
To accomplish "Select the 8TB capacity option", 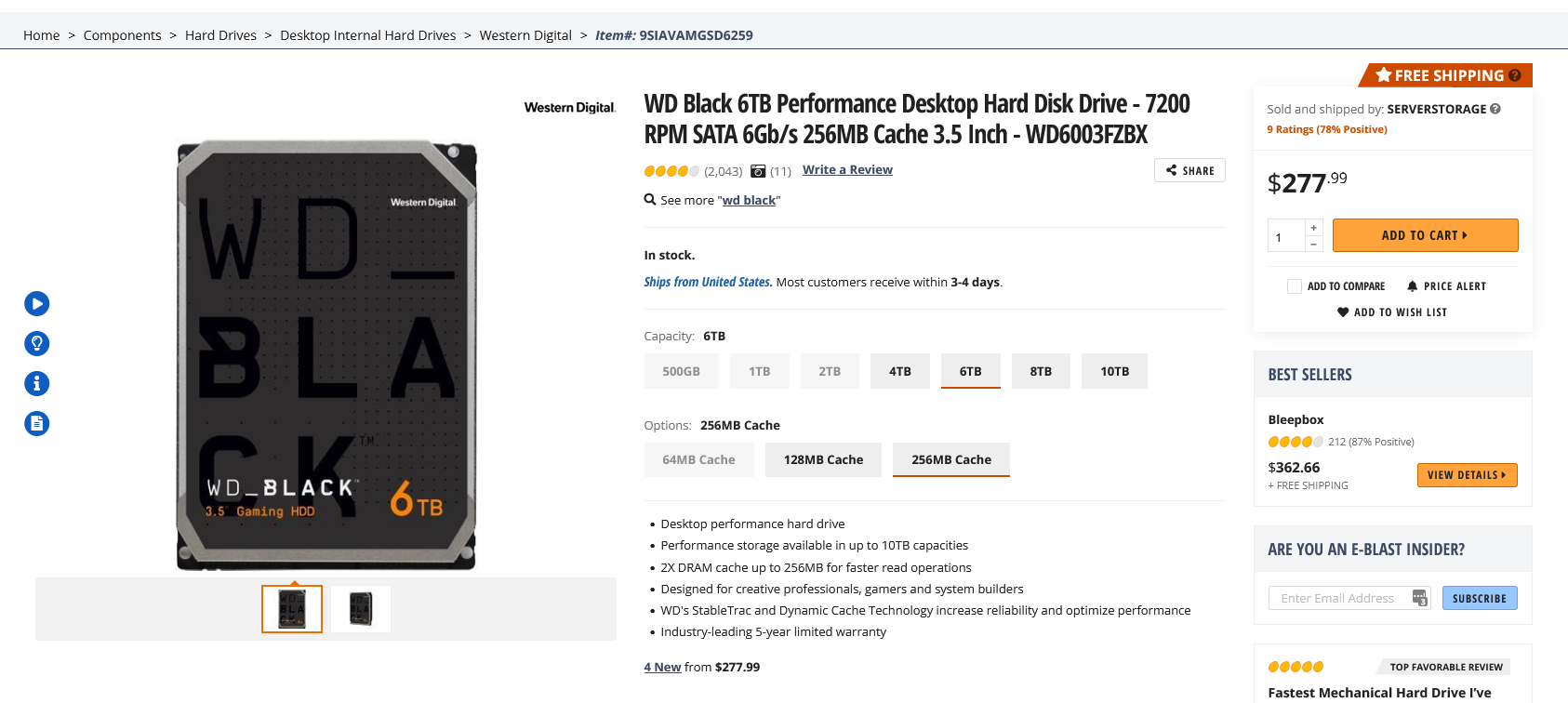I will pyautogui.click(x=1041, y=371).
